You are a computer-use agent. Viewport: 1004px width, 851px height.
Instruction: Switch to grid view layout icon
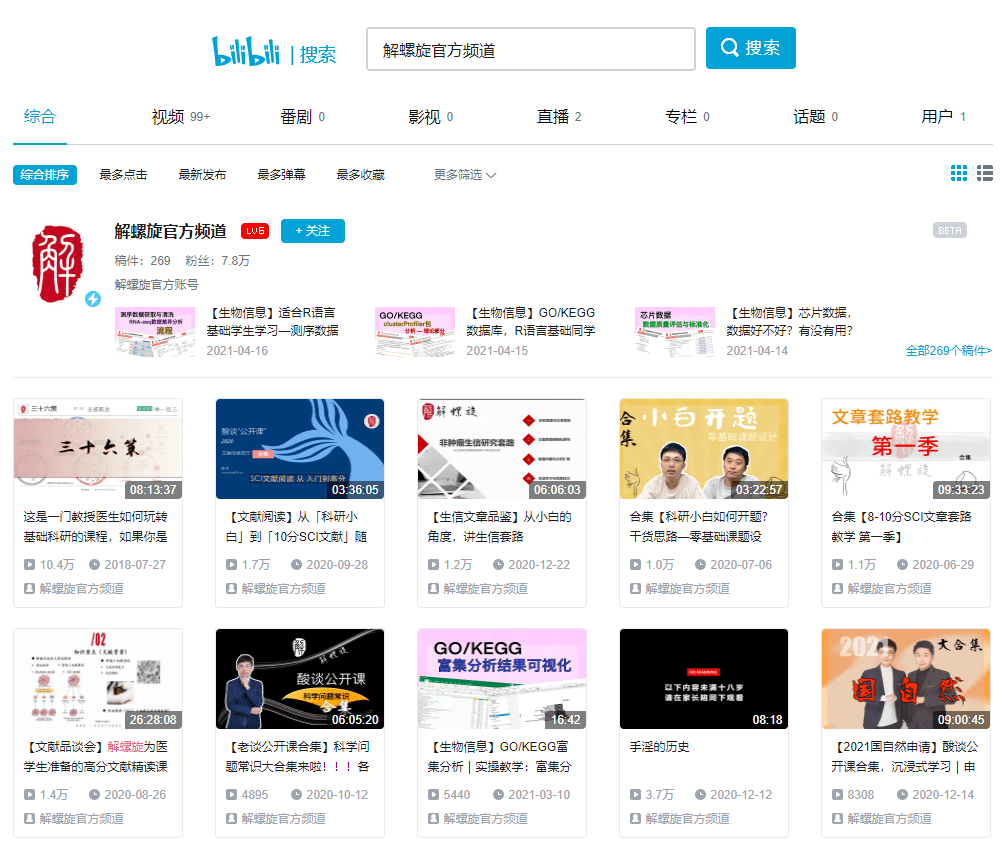(959, 173)
